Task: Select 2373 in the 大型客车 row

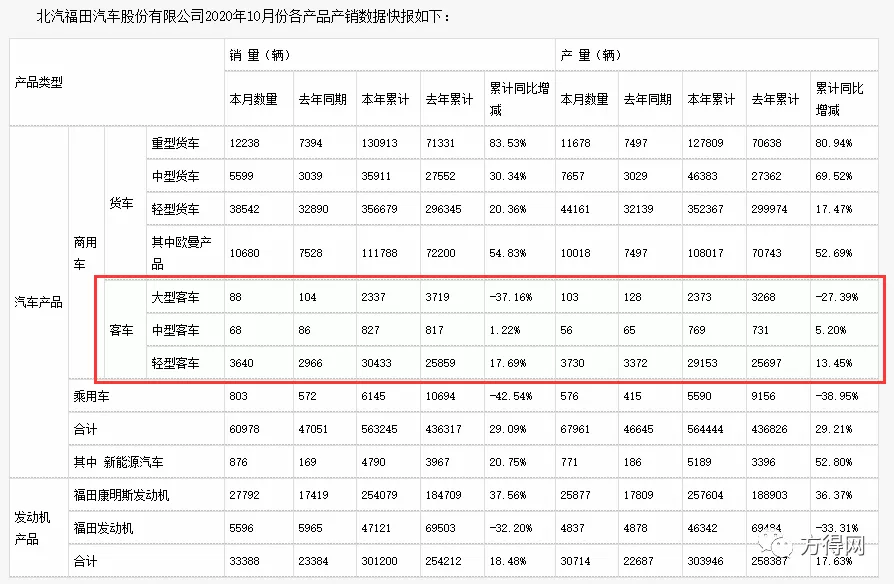Action: [700, 297]
